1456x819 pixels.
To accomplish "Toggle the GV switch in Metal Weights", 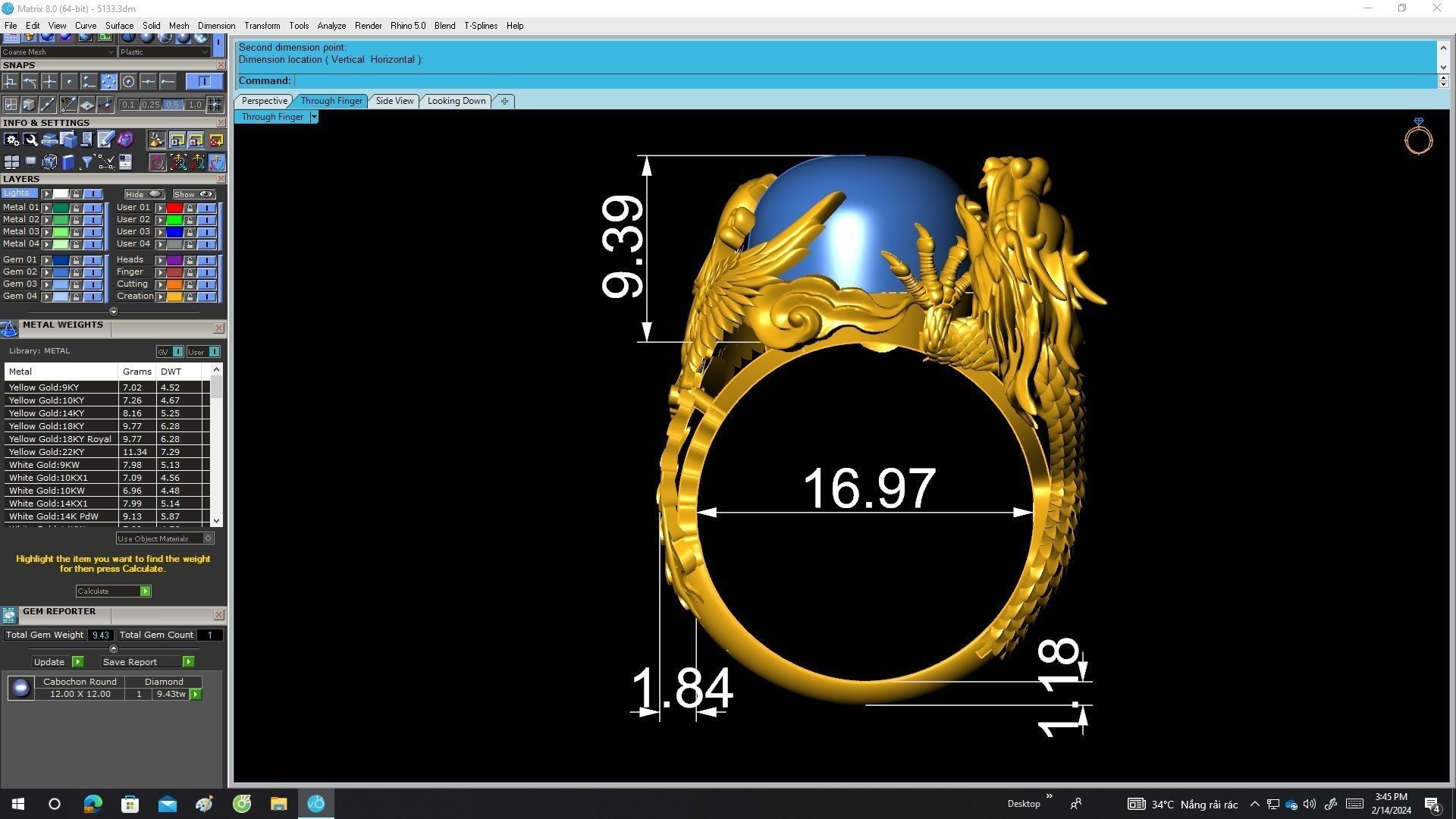I will click(177, 352).
